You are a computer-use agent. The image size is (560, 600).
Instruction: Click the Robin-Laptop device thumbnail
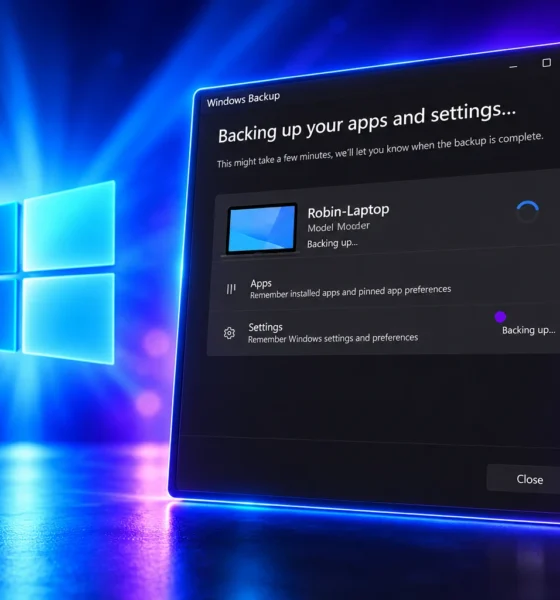(x=262, y=228)
